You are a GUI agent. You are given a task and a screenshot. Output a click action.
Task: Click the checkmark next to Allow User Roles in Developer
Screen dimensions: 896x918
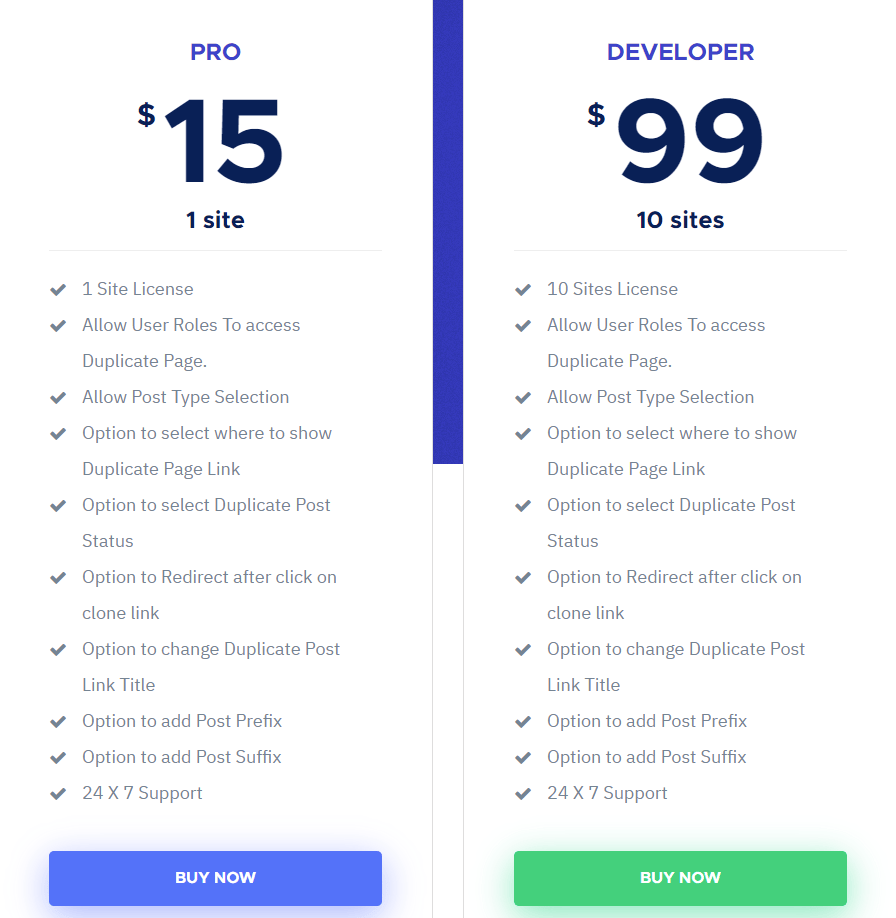coord(523,325)
